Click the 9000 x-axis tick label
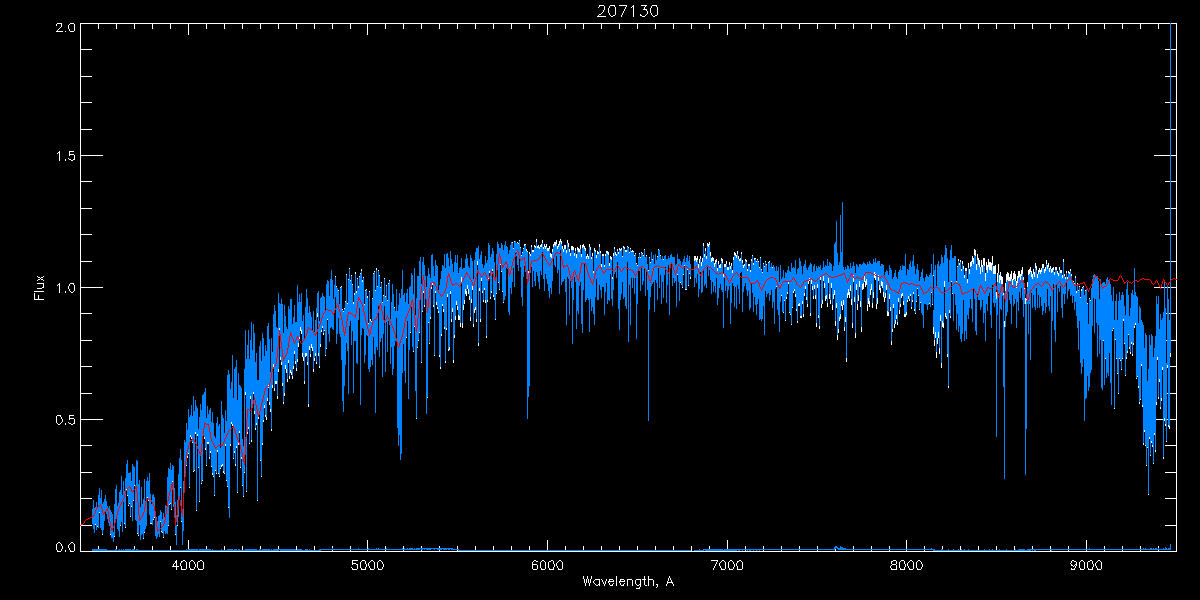 pos(1086,563)
